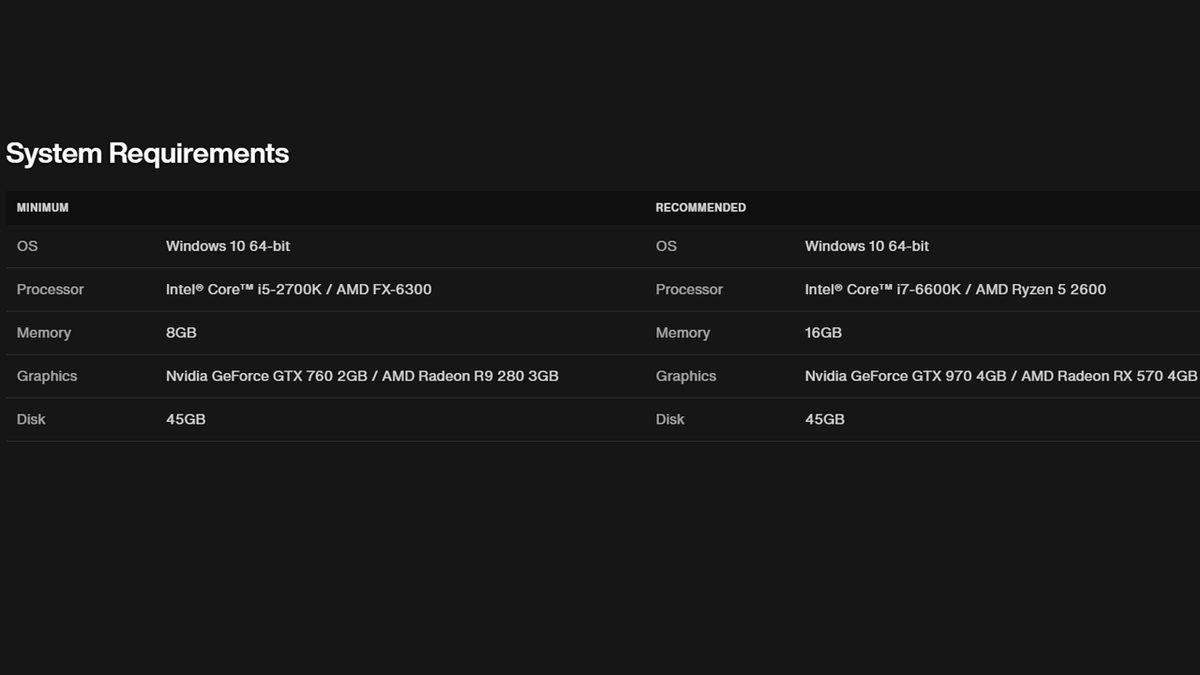
Task: Click the System Requirements heading
Action: click(147, 153)
